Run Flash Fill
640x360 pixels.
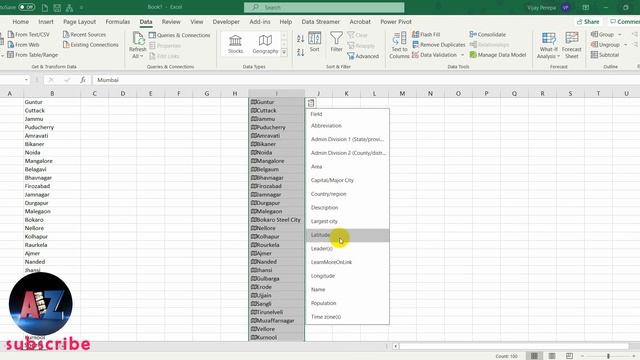[x=426, y=35]
